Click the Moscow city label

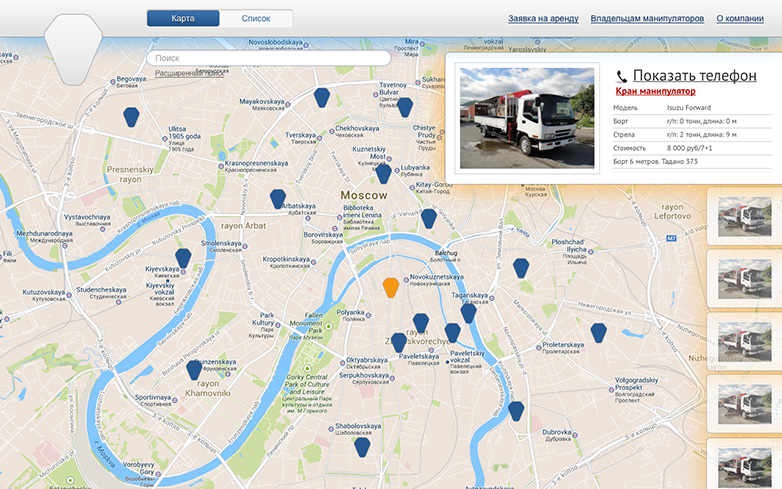pos(364,195)
